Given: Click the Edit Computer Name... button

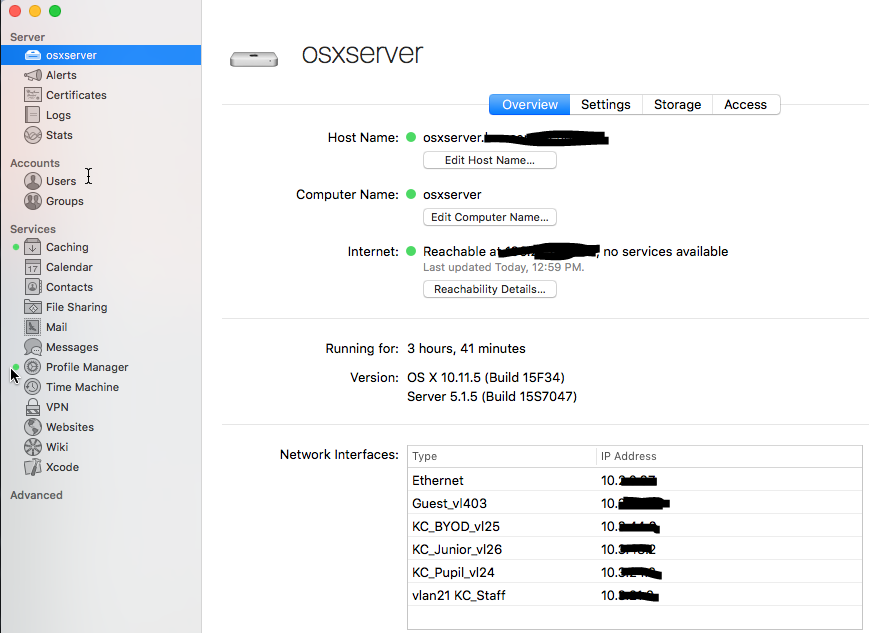Looking at the screenshot, I should click(x=489, y=217).
